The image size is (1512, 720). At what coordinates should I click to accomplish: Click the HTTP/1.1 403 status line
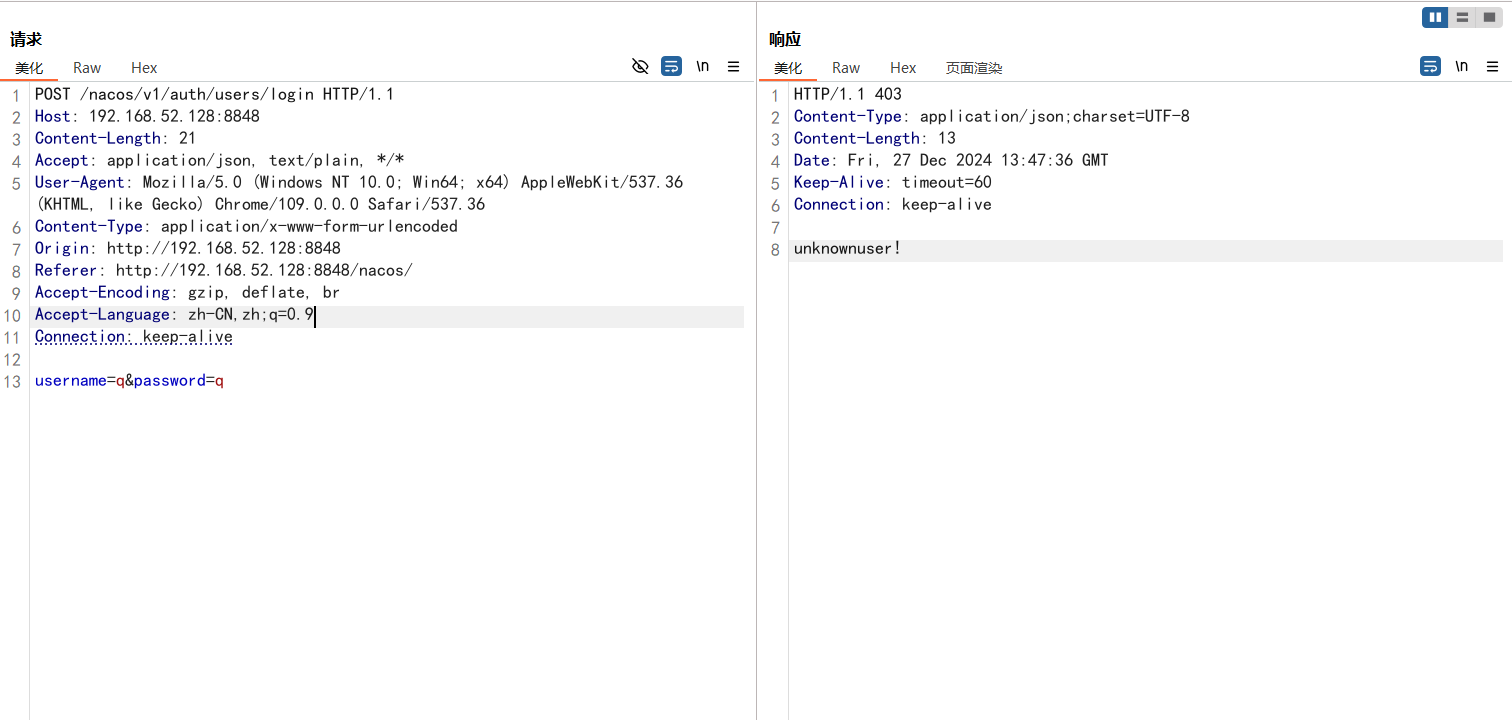coord(848,94)
